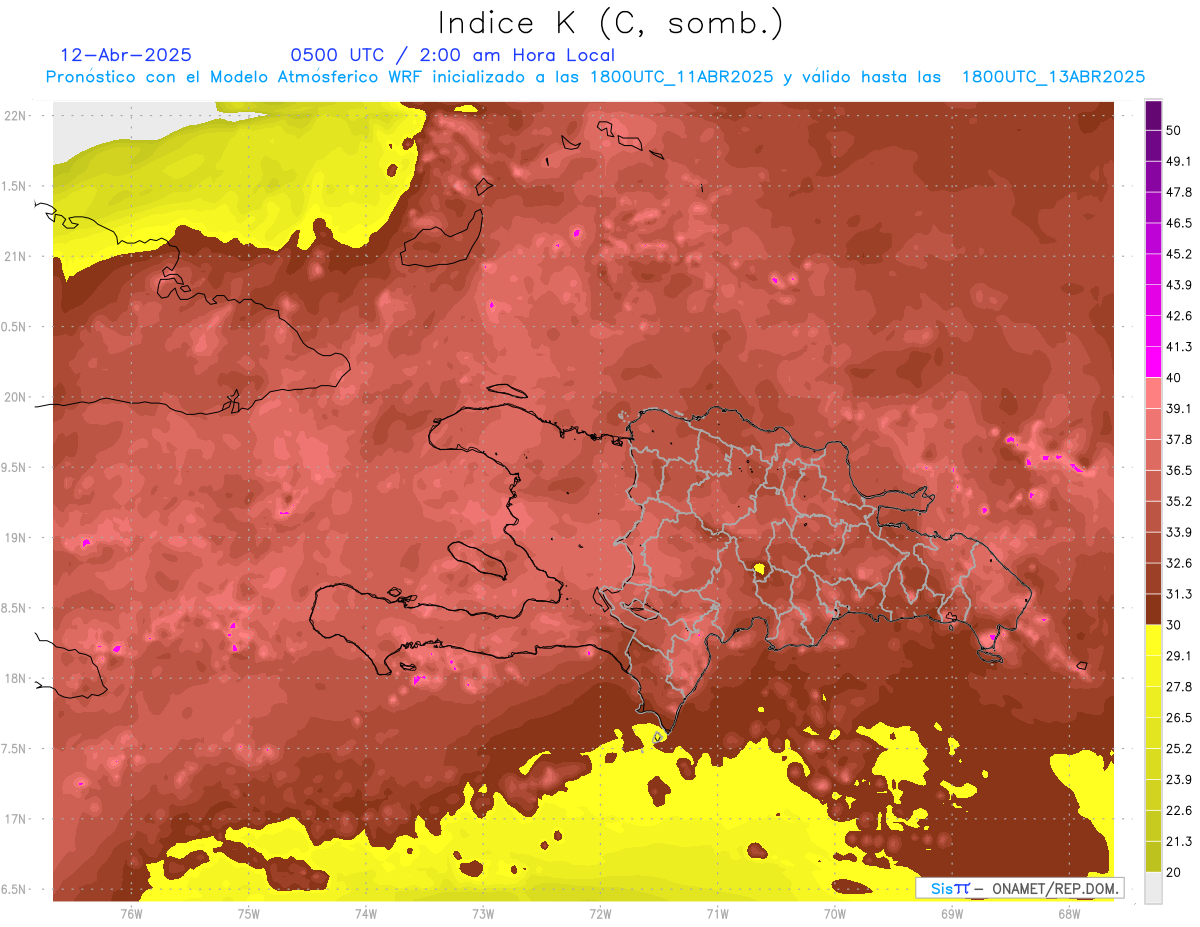Click the yellow legend band just below 30
Viewport: 1200px width, 927px height.
[1153, 640]
